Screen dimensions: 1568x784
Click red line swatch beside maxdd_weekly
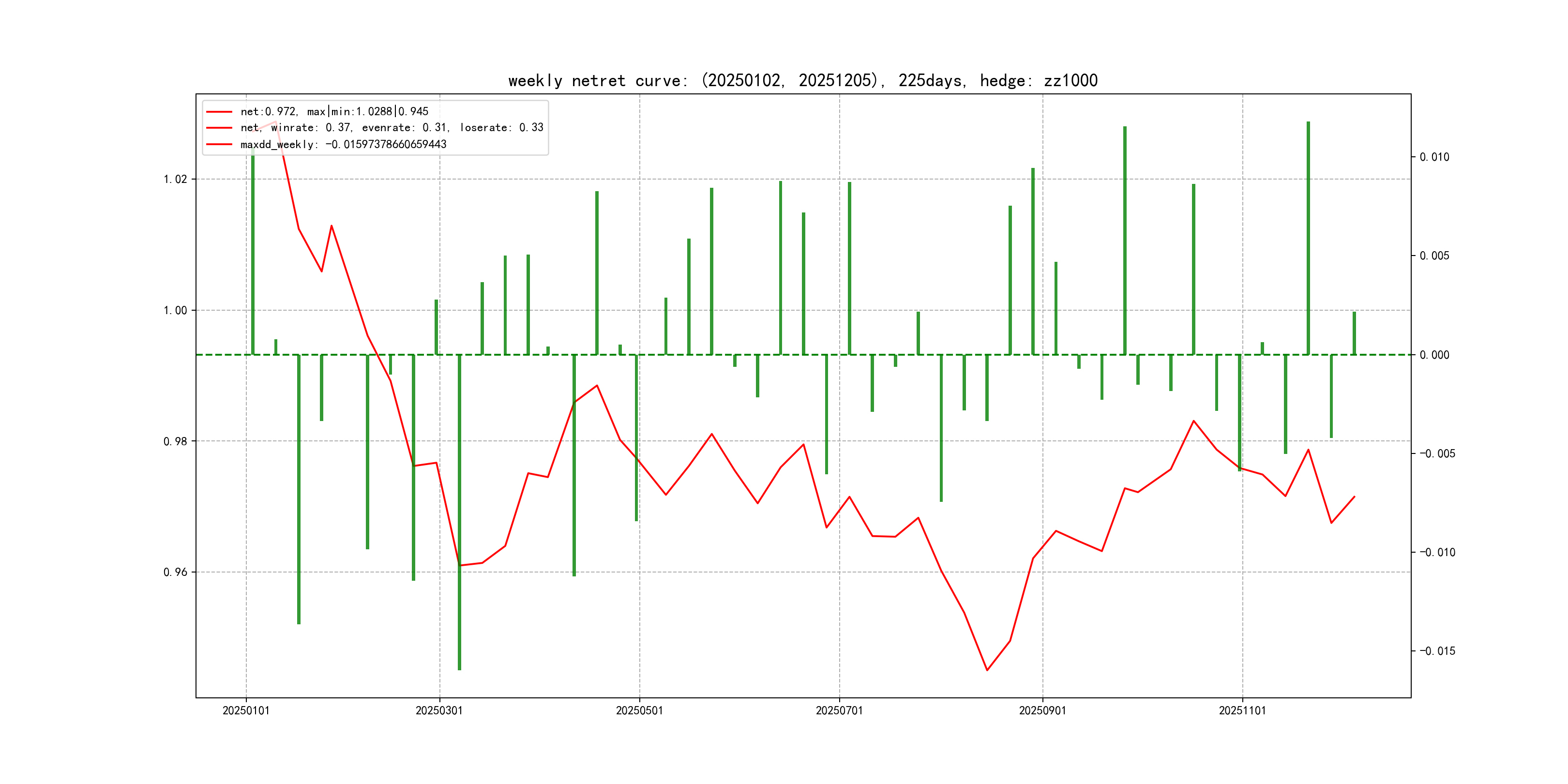tap(219, 144)
